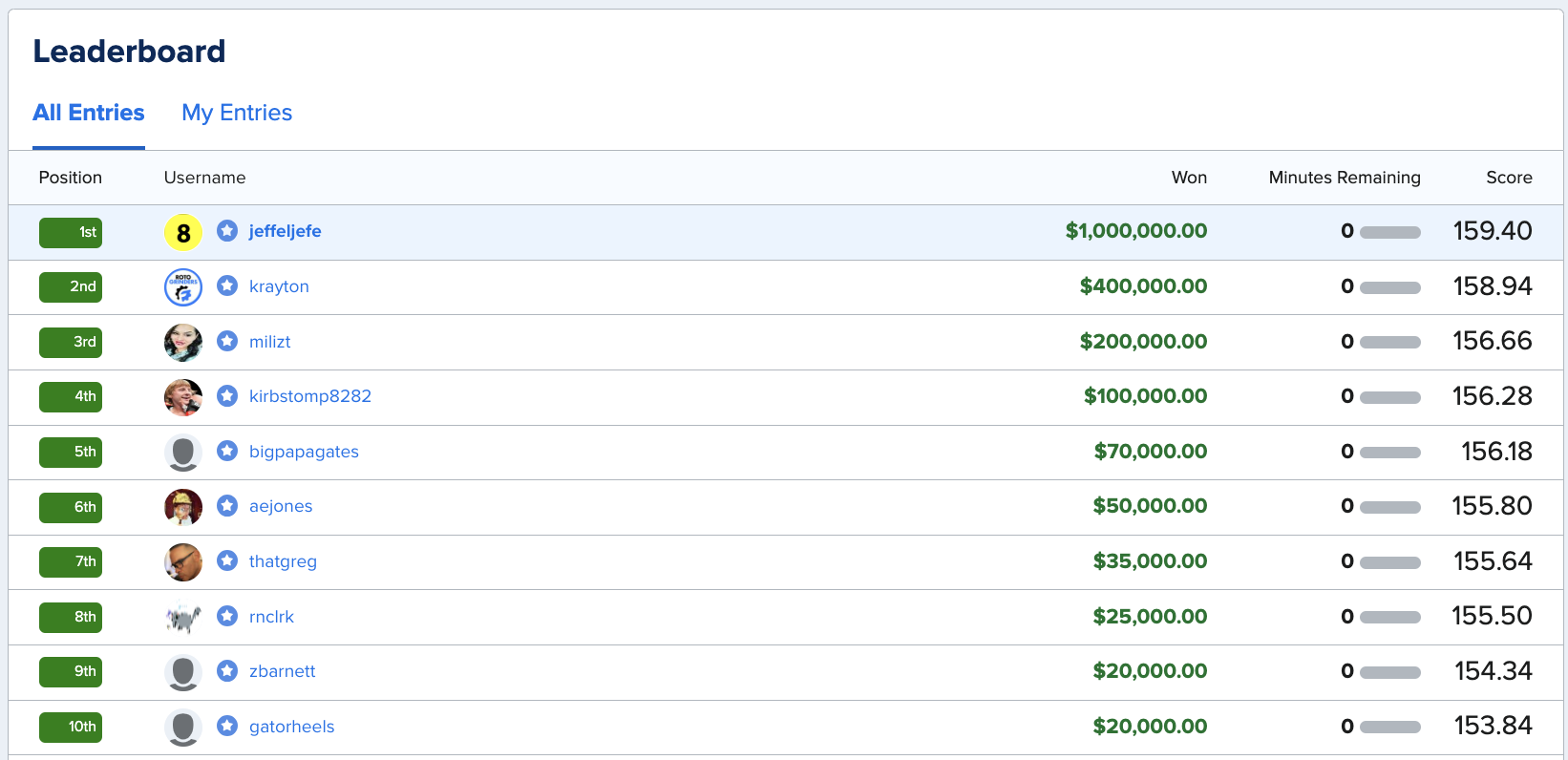Click kirbstomp8282's profile avatar
Viewport: 1568px width, 760px height.
(183, 397)
